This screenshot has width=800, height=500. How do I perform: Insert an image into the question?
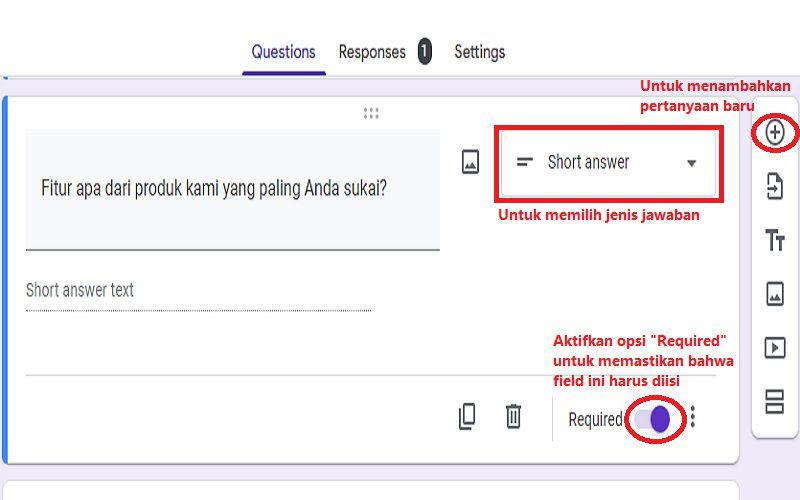(x=470, y=162)
